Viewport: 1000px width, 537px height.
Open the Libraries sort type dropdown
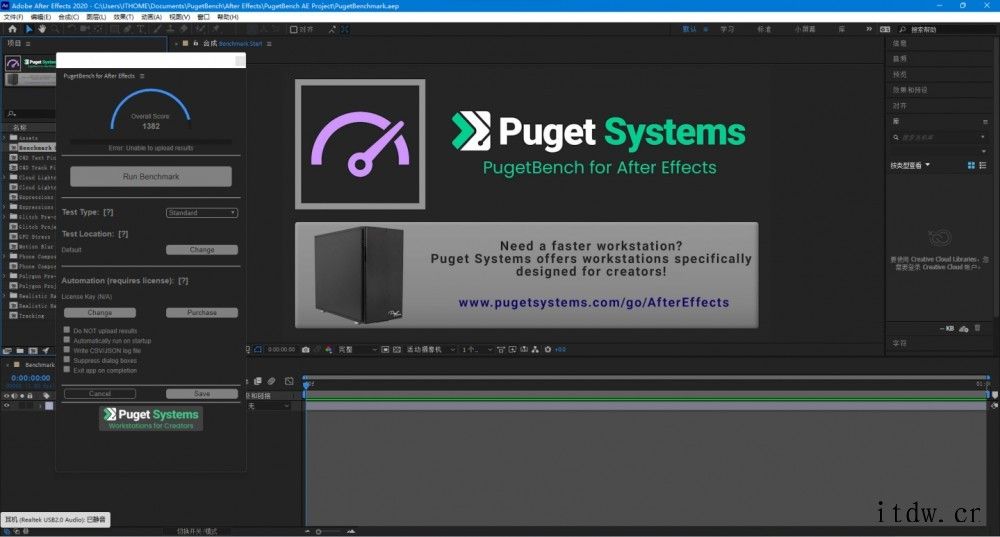pos(910,165)
